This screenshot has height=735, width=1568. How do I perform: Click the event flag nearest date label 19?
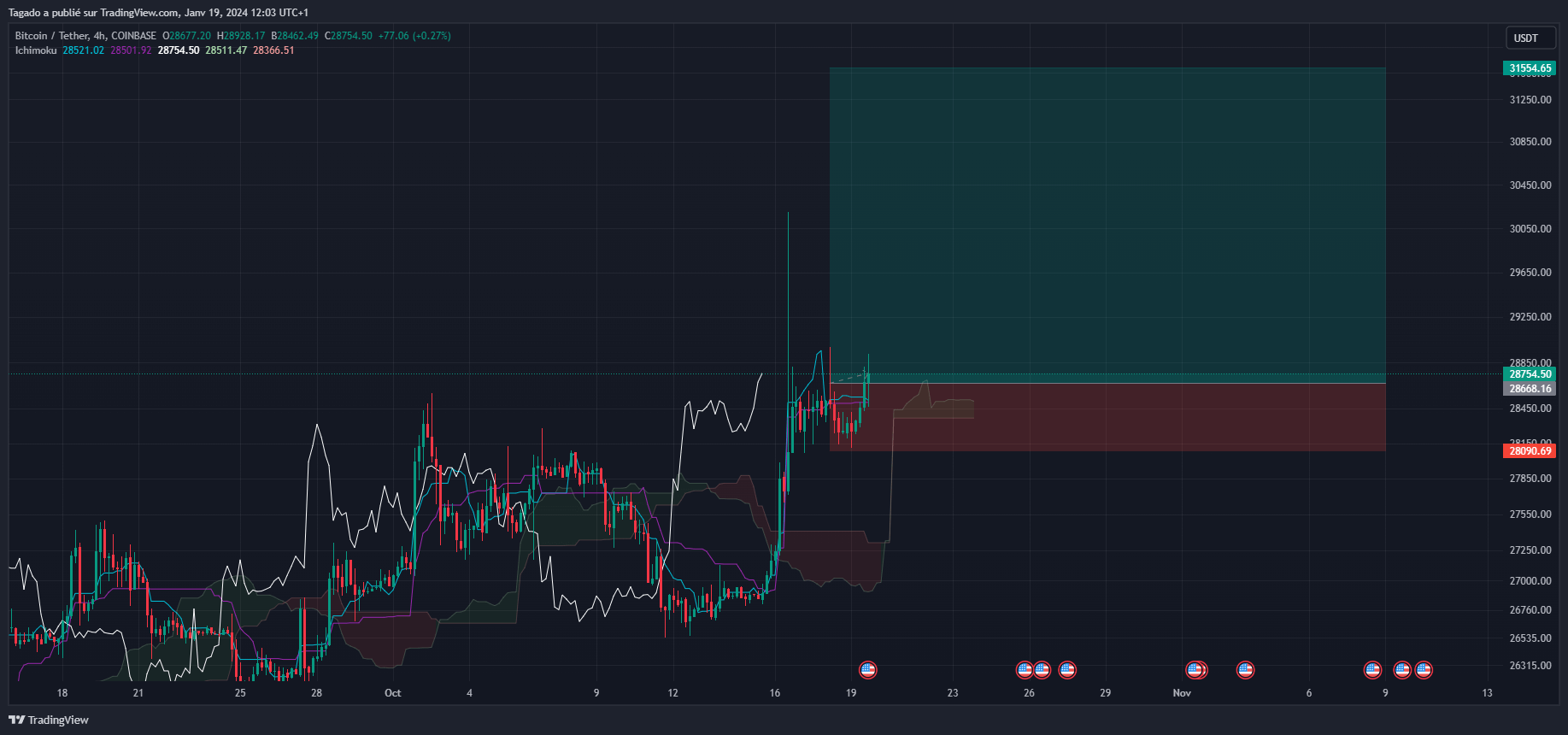pyautogui.click(x=867, y=670)
